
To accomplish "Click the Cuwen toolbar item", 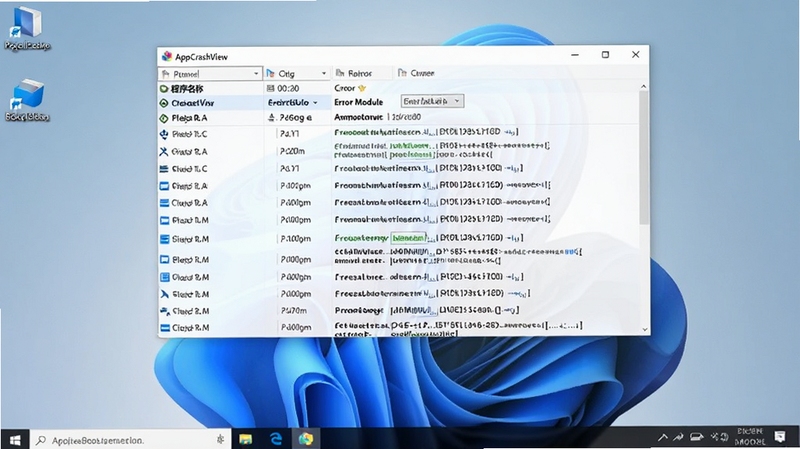I will point(416,73).
